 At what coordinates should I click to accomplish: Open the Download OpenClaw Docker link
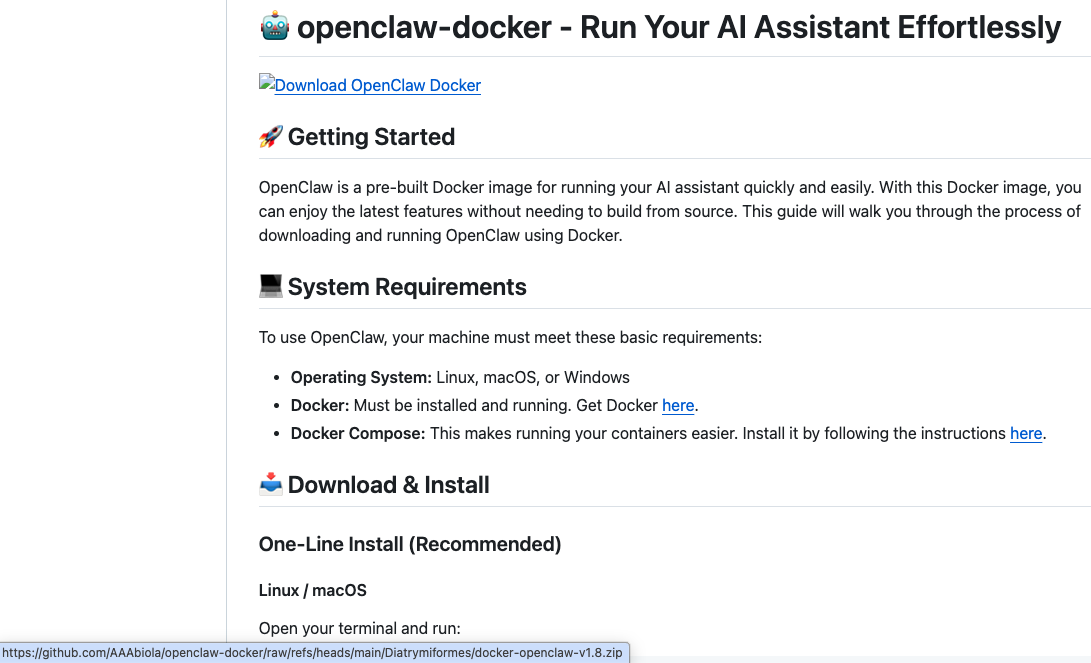[377, 86]
